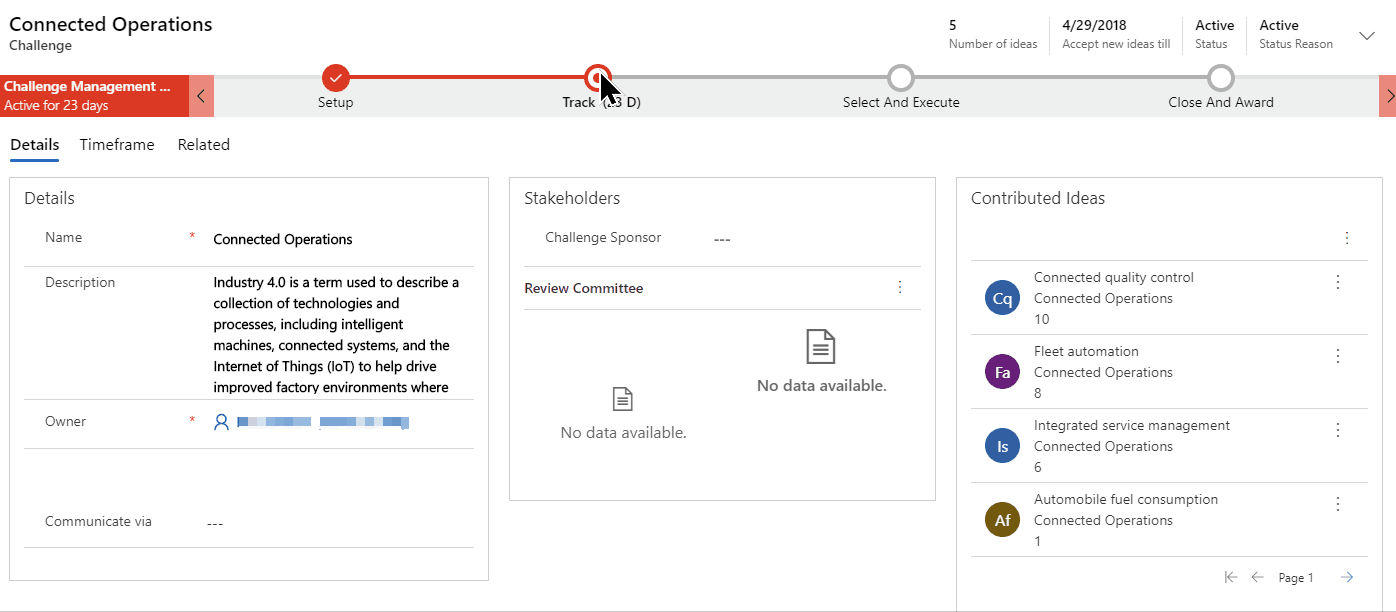Viewport: 1396px width, 612px height.
Task: Click the Owner person icon
Action: [221, 422]
